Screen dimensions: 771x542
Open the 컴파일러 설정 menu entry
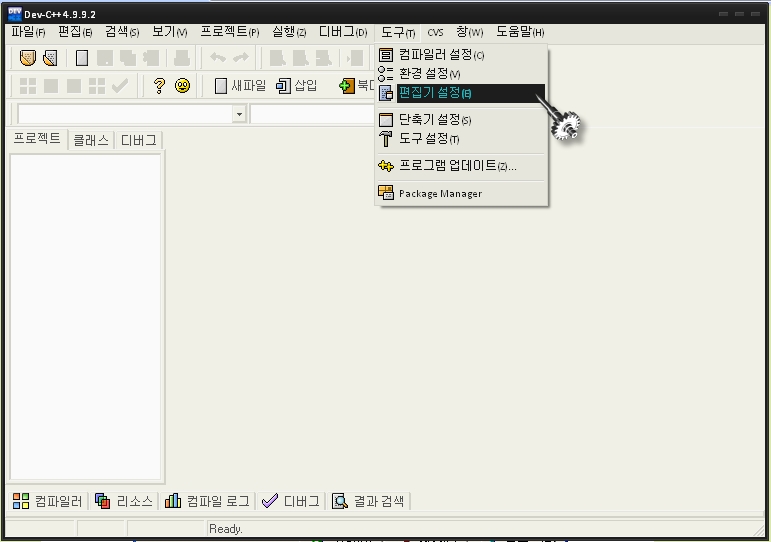pos(461,55)
